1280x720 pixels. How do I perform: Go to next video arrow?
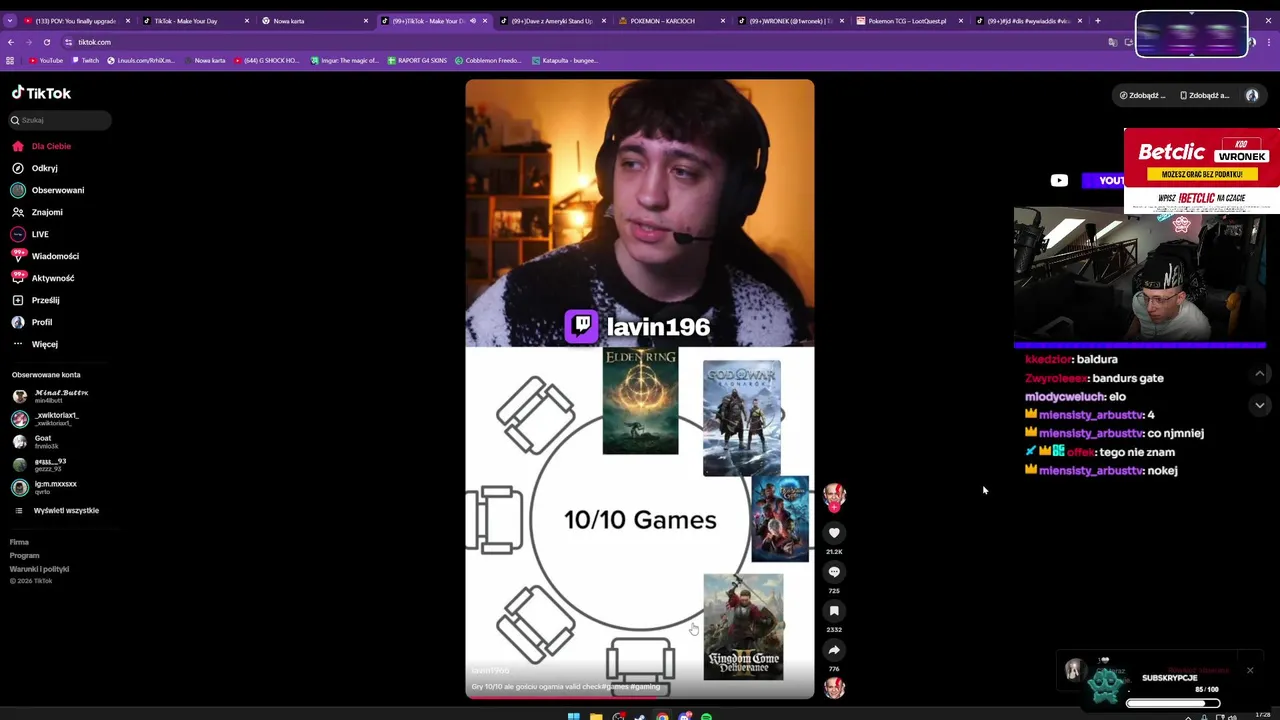[x=1259, y=405]
